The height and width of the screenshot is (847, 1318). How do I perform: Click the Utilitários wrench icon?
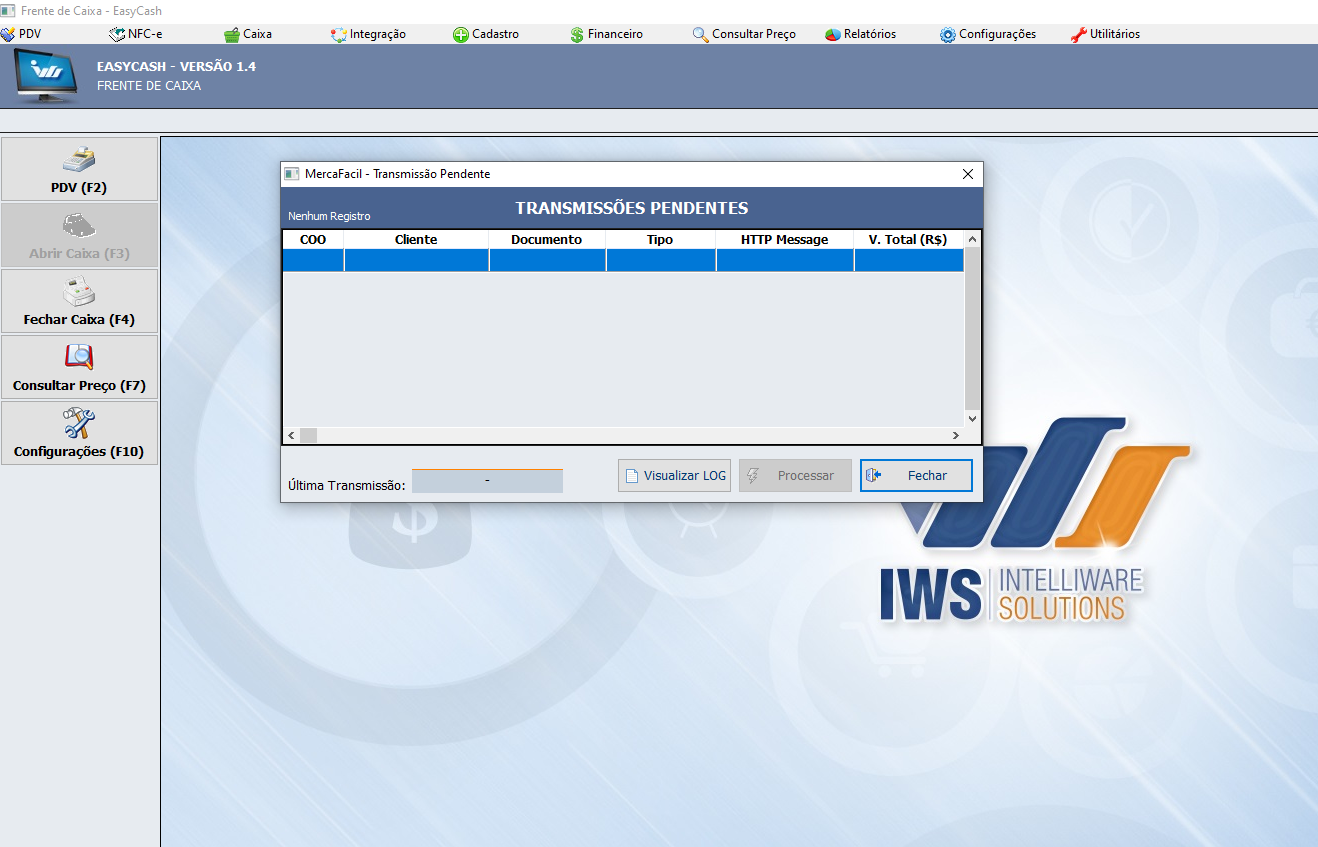1078,34
